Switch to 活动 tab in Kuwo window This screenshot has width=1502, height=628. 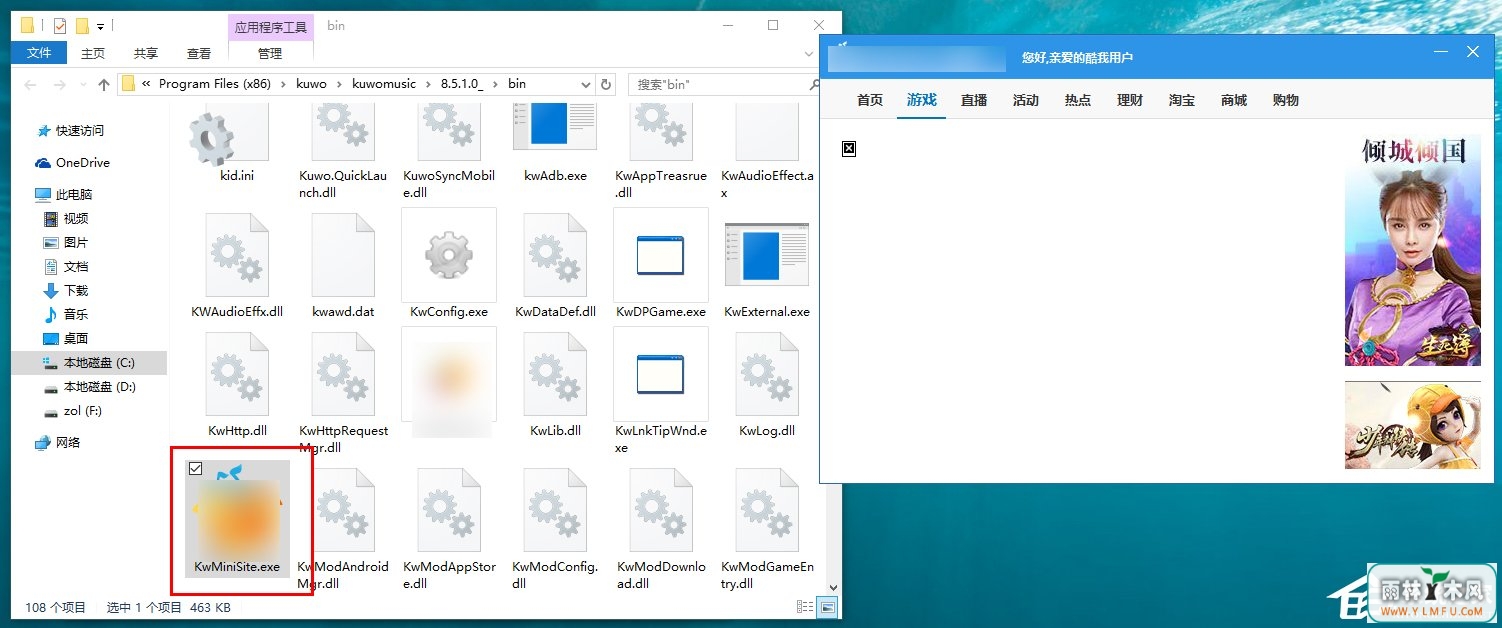point(1026,100)
